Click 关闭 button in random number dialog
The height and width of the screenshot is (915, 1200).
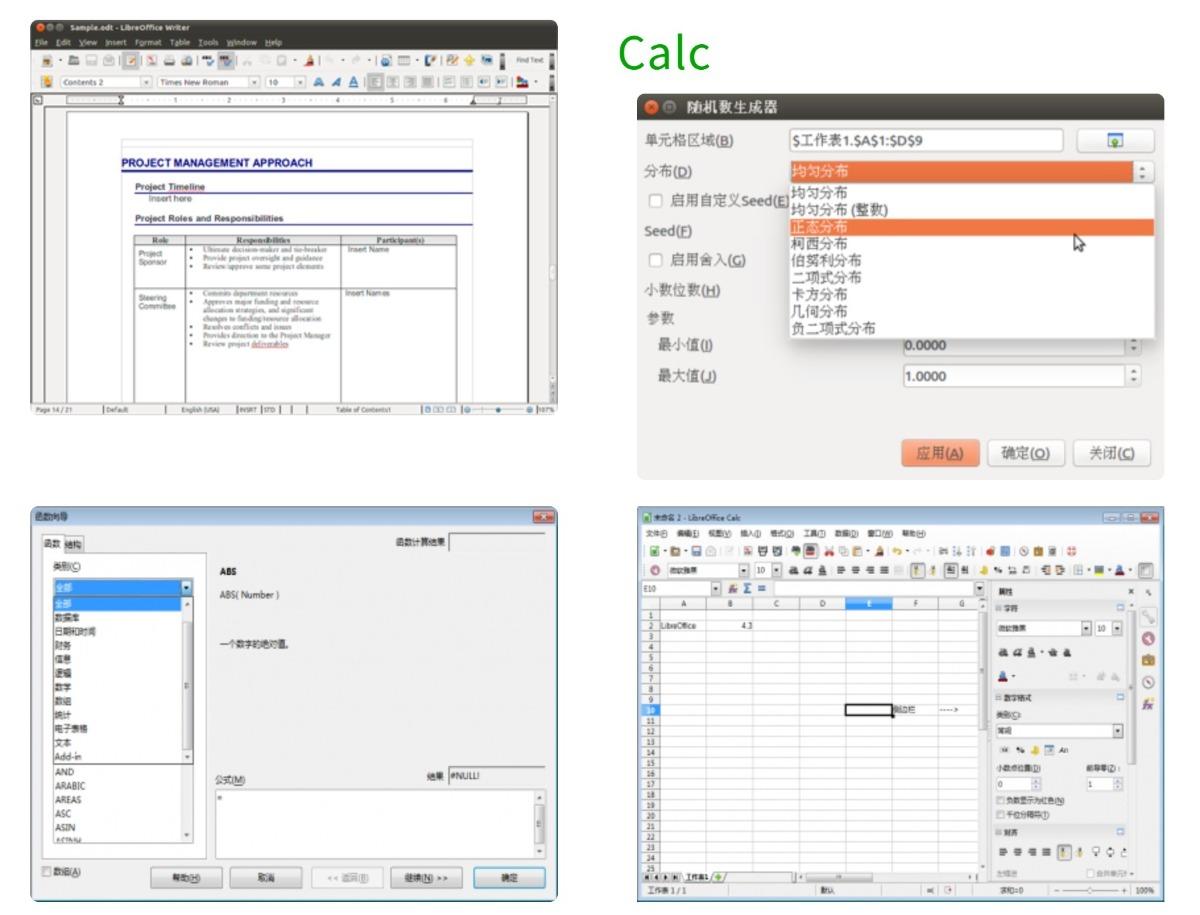[x=1110, y=453]
